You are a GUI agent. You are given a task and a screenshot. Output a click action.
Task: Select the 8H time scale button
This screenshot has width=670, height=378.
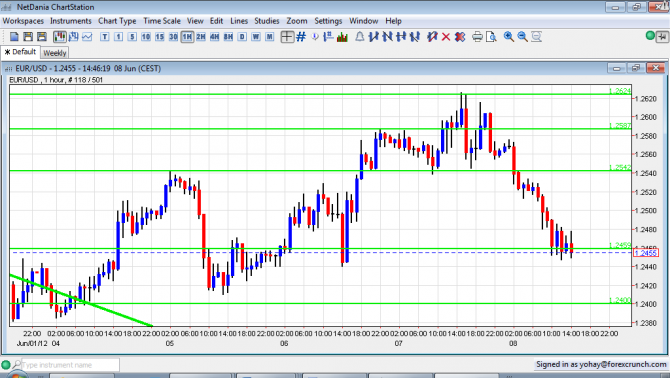228,37
